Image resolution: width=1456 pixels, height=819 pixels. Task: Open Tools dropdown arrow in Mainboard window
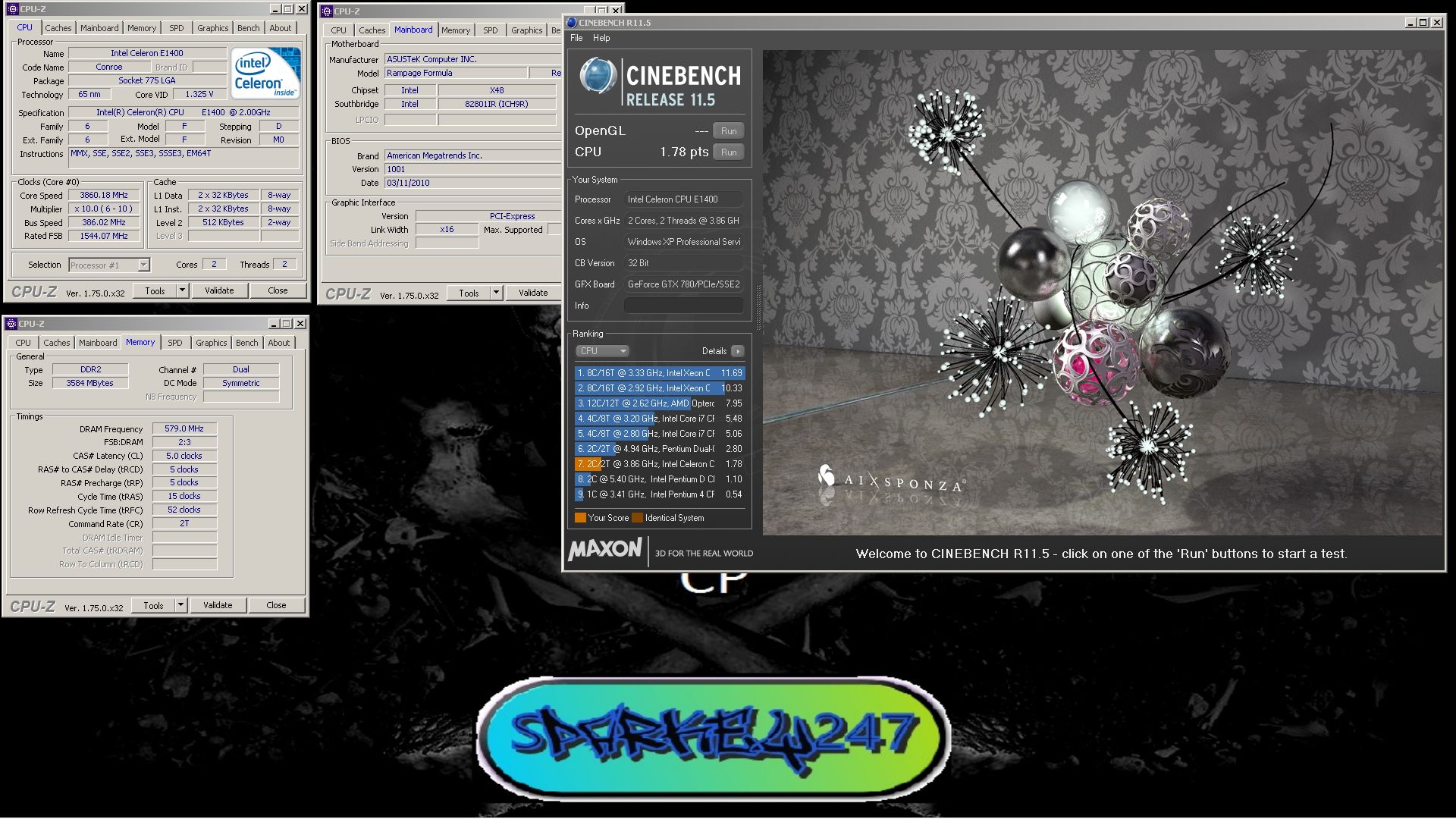[x=496, y=293]
